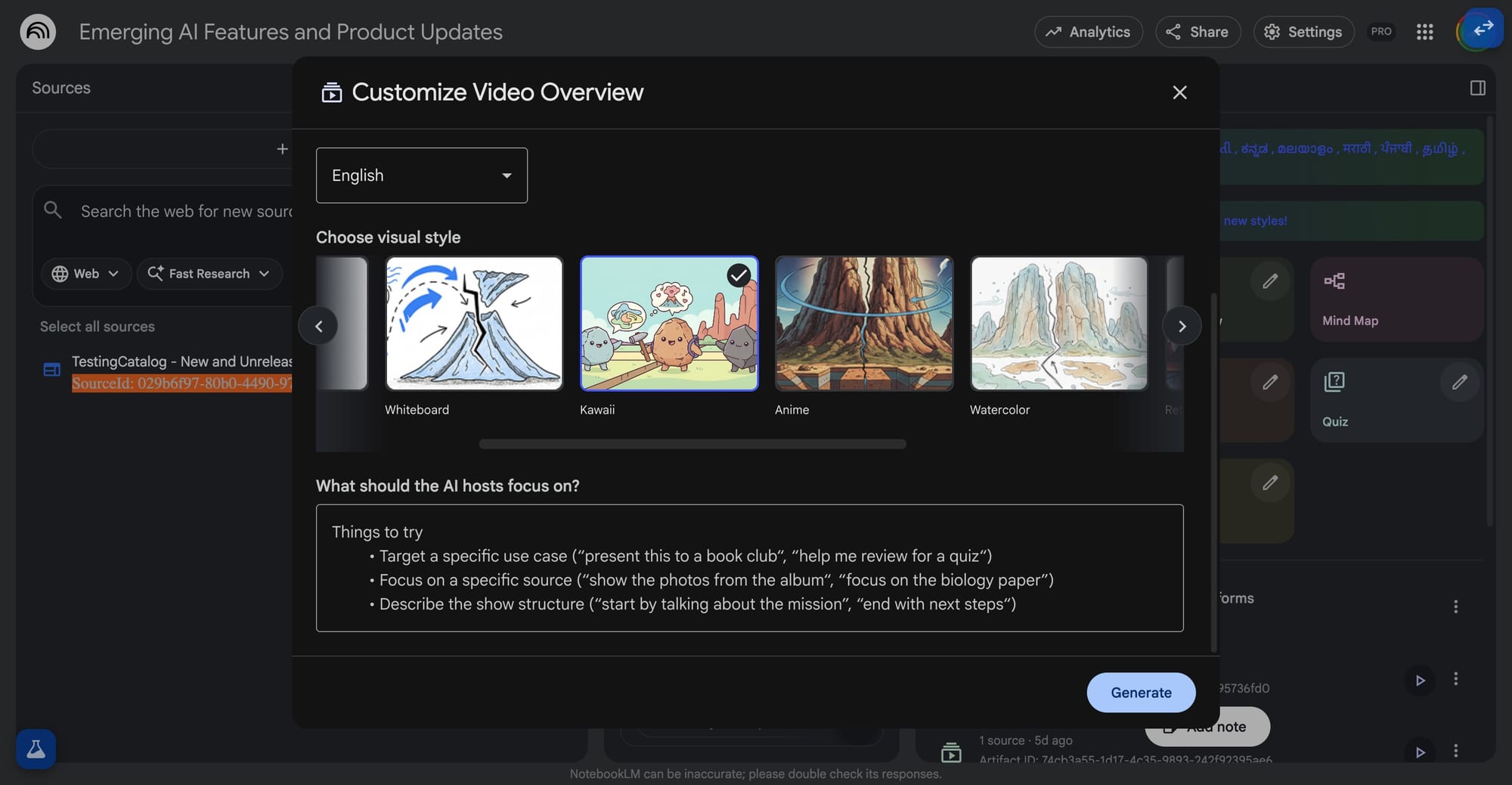Play the 95736fd0 artifact
This screenshot has width=1512, height=785.
[x=1420, y=680]
